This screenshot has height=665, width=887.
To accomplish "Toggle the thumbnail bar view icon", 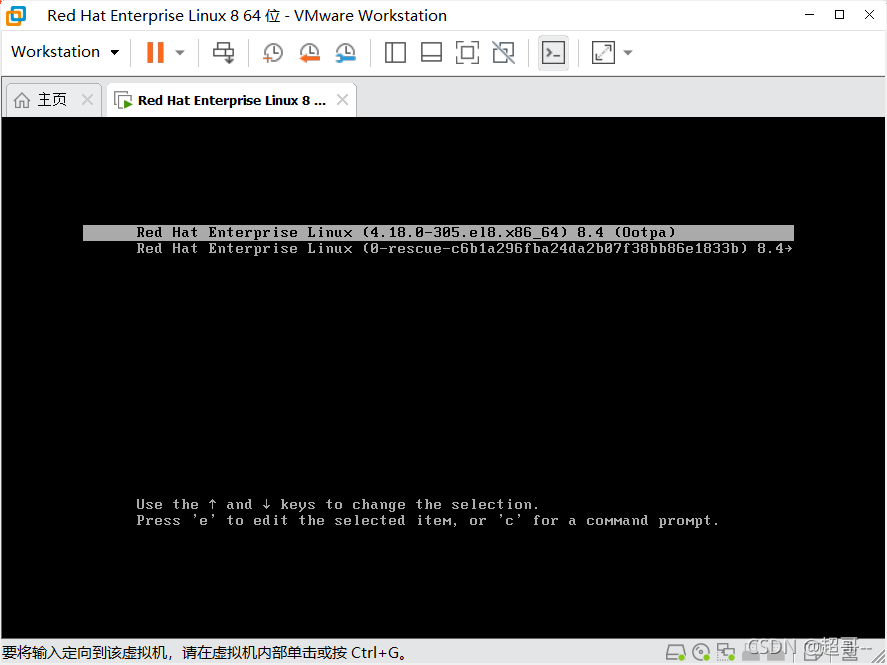I will [x=431, y=53].
